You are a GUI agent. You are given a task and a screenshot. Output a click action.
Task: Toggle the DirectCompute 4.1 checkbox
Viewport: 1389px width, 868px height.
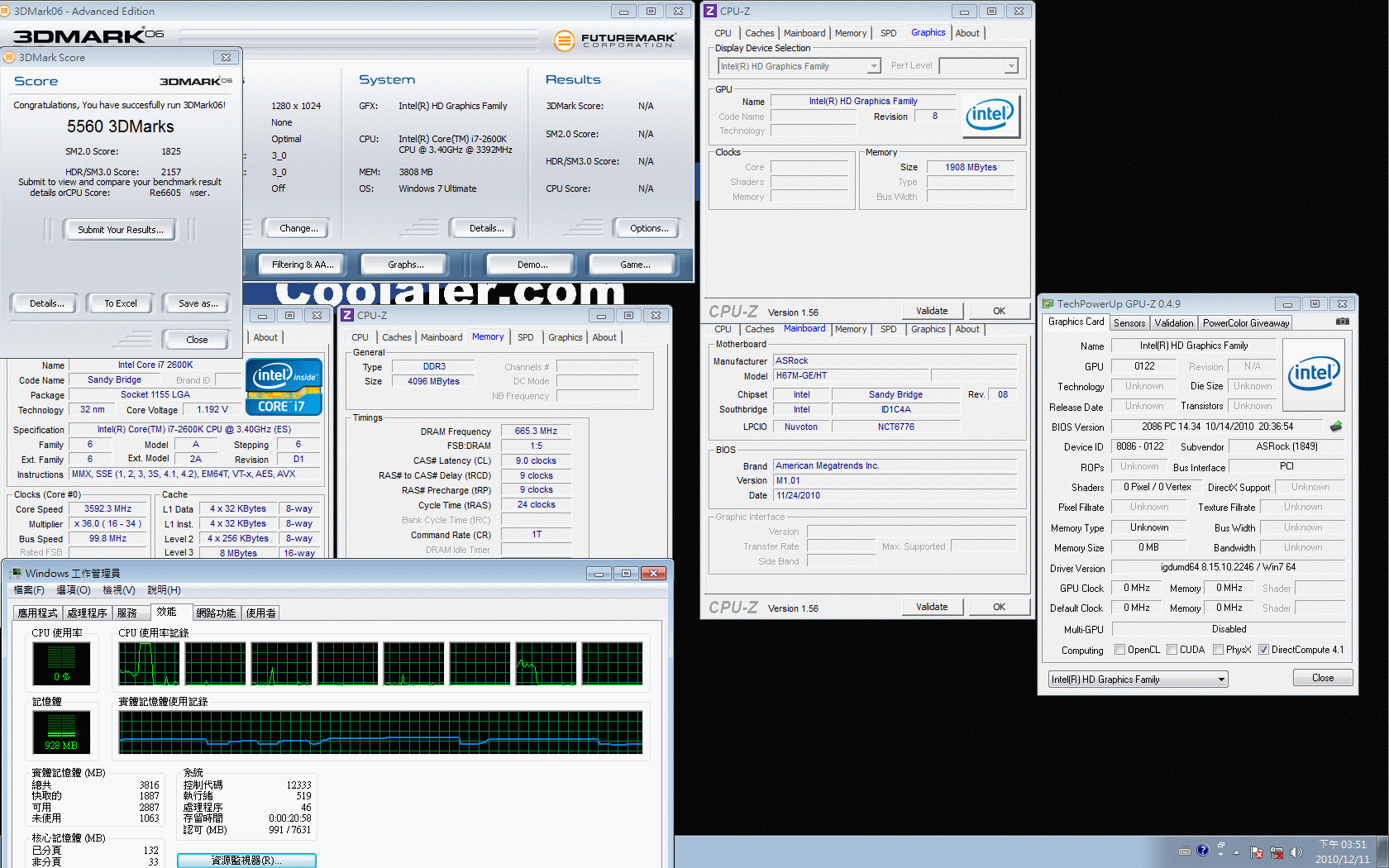[x=1263, y=650]
